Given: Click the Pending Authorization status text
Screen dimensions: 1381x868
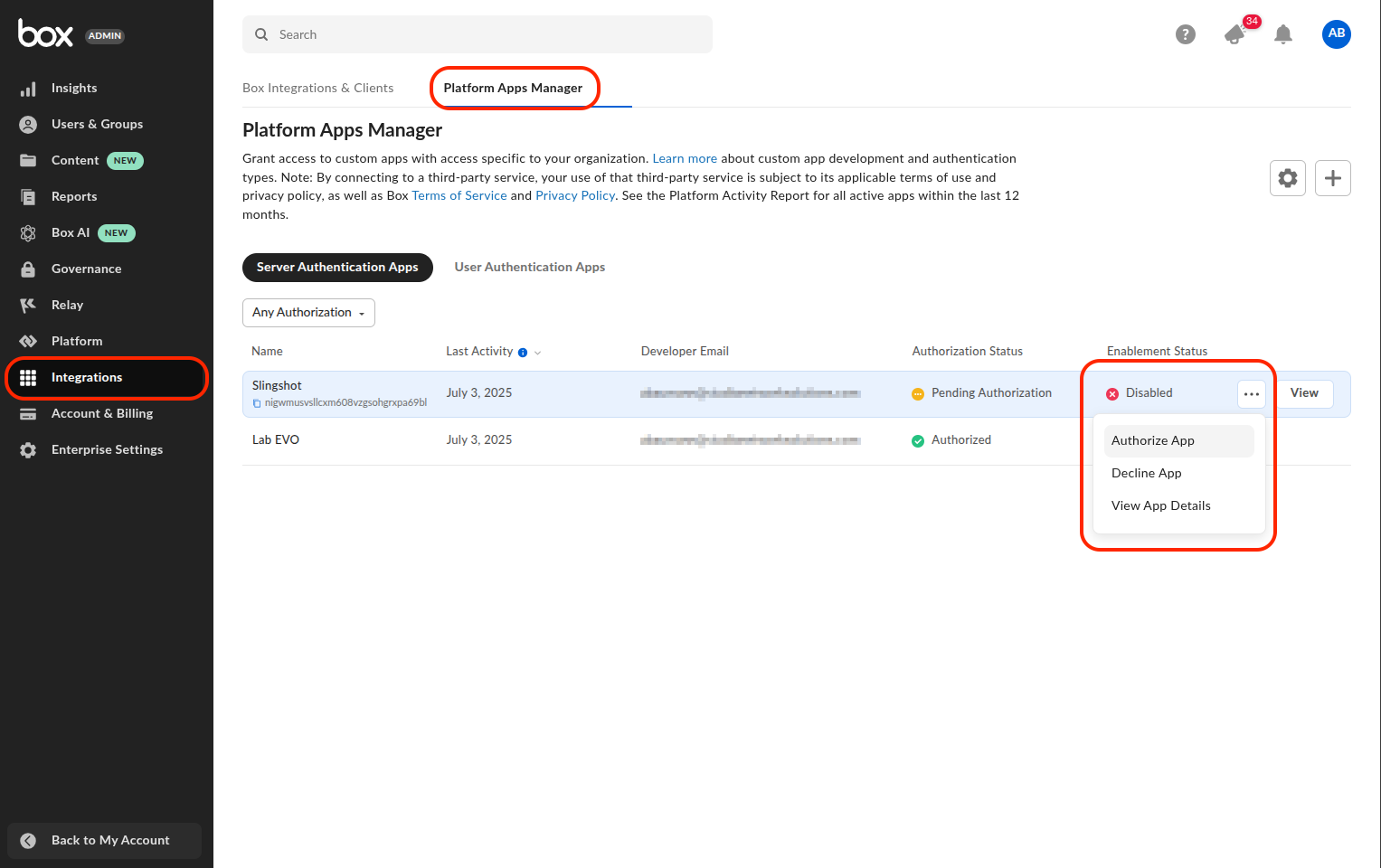Looking at the screenshot, I should pos(991,393).
